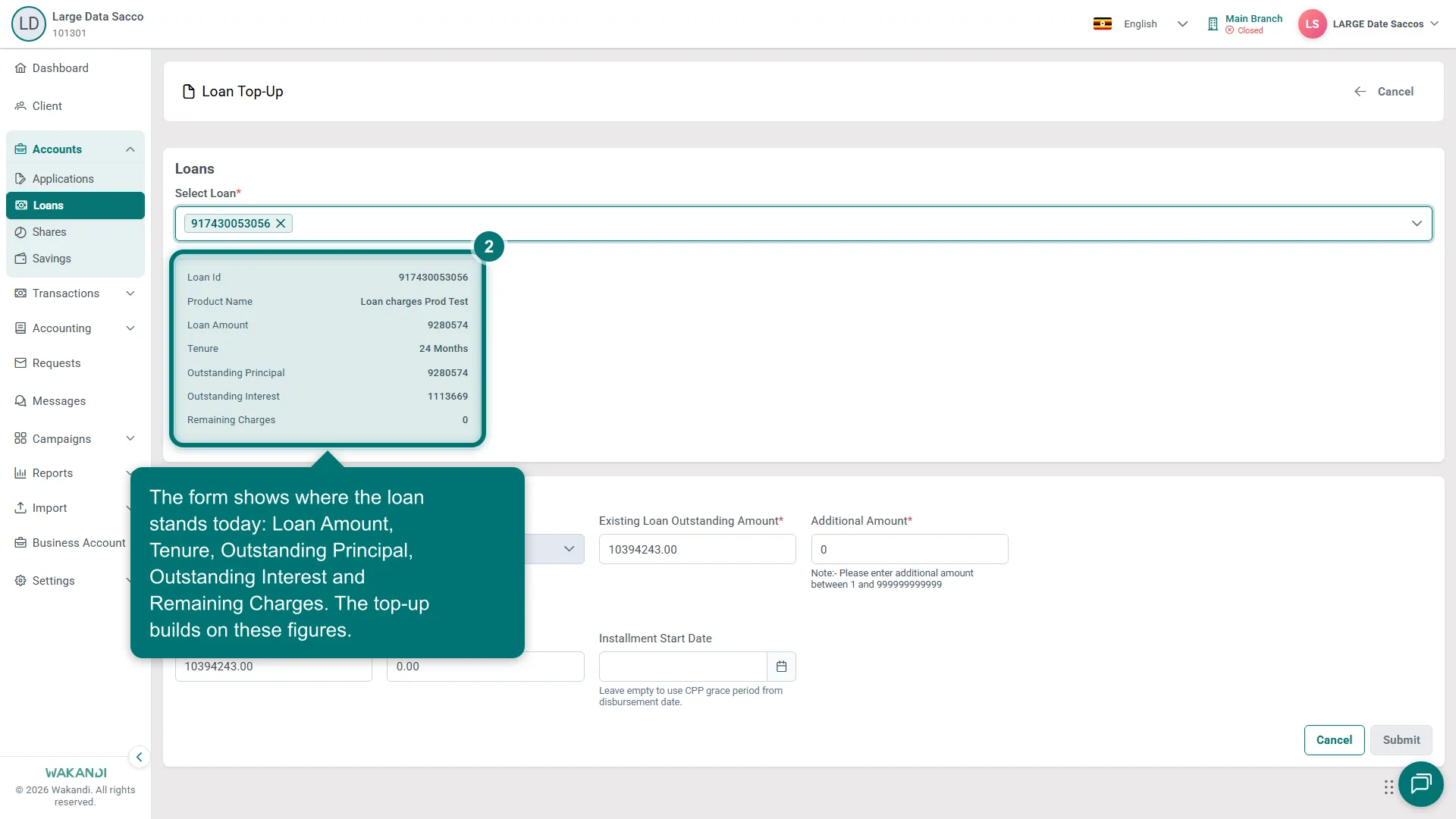Image resolution: width=1456 pixels, height=819 pixels.
Task: Expand the Accounting menu chevron
Action: 130,328
